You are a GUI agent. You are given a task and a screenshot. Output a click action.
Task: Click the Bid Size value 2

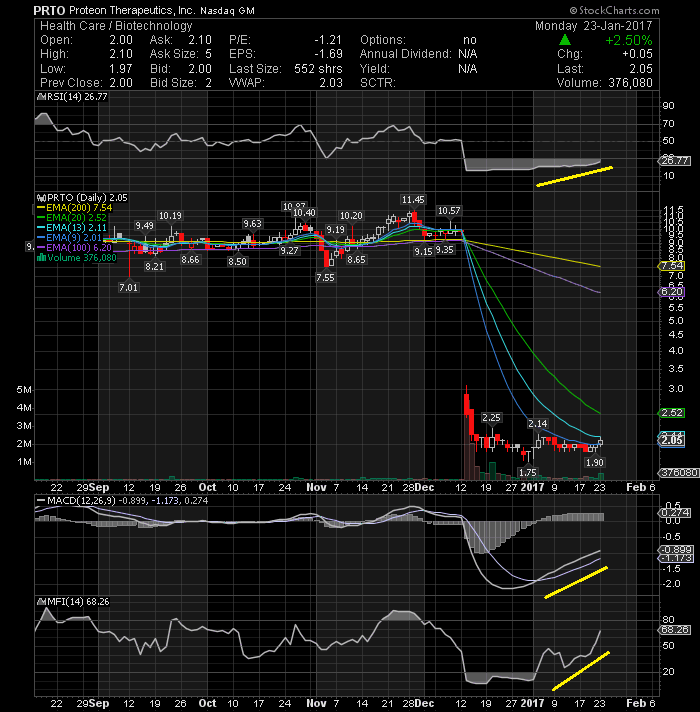[208, 83]
